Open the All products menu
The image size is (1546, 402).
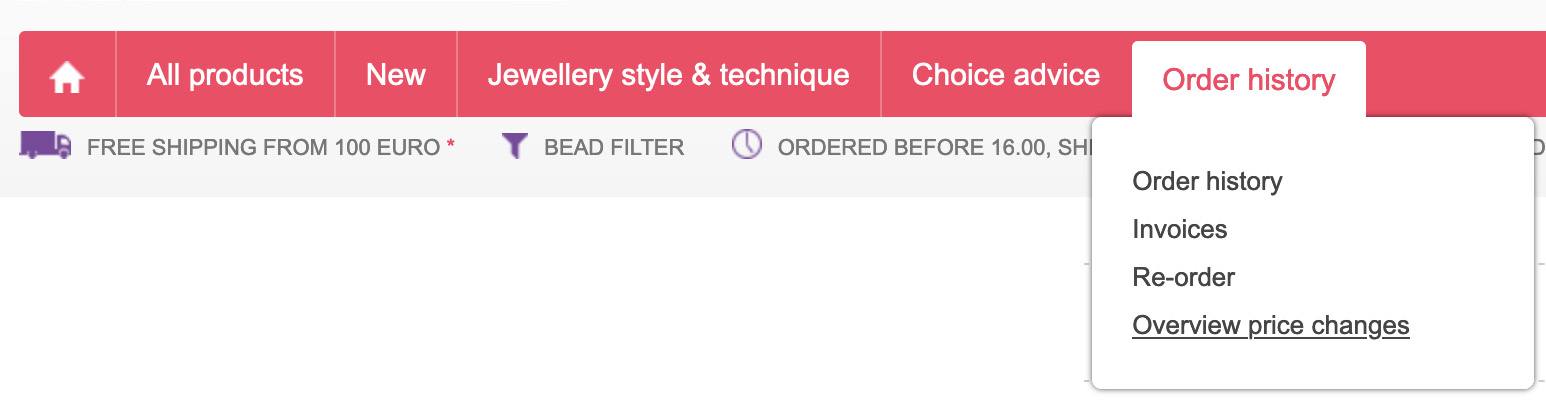tap(225, 75)
